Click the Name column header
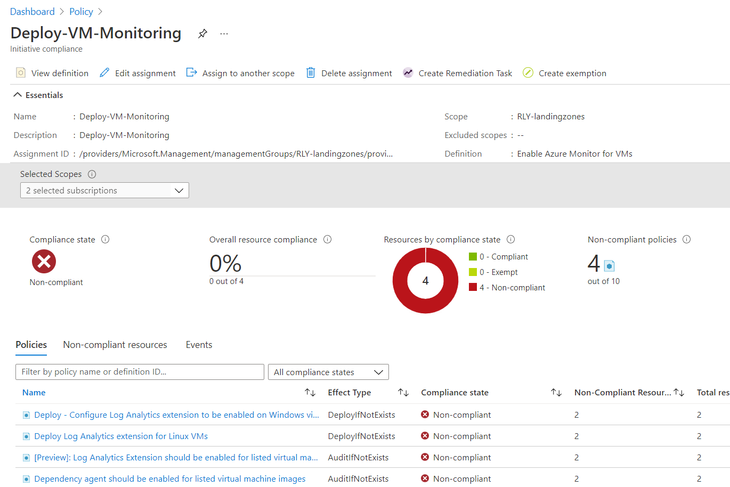 pos(34,392)
